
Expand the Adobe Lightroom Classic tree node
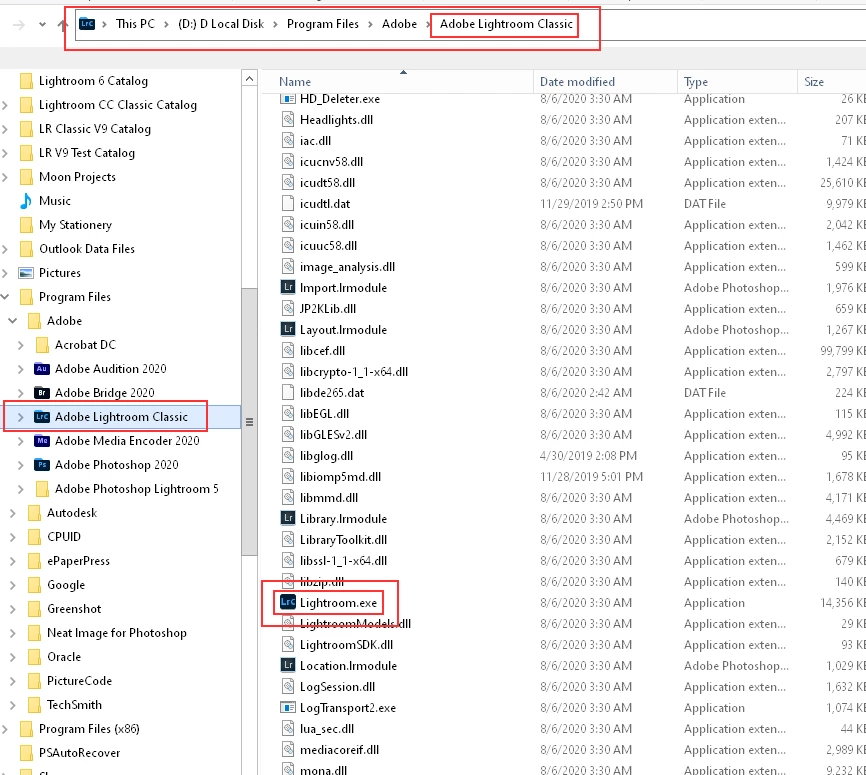point(21,417)
